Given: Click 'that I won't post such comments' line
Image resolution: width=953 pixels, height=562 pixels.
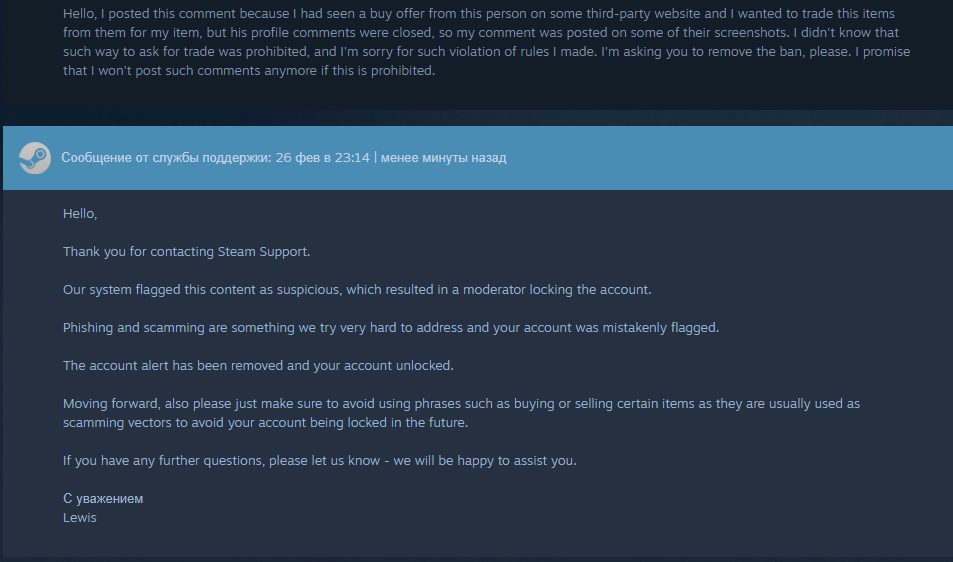Looking at the screenshot, I should pos(249,71).
